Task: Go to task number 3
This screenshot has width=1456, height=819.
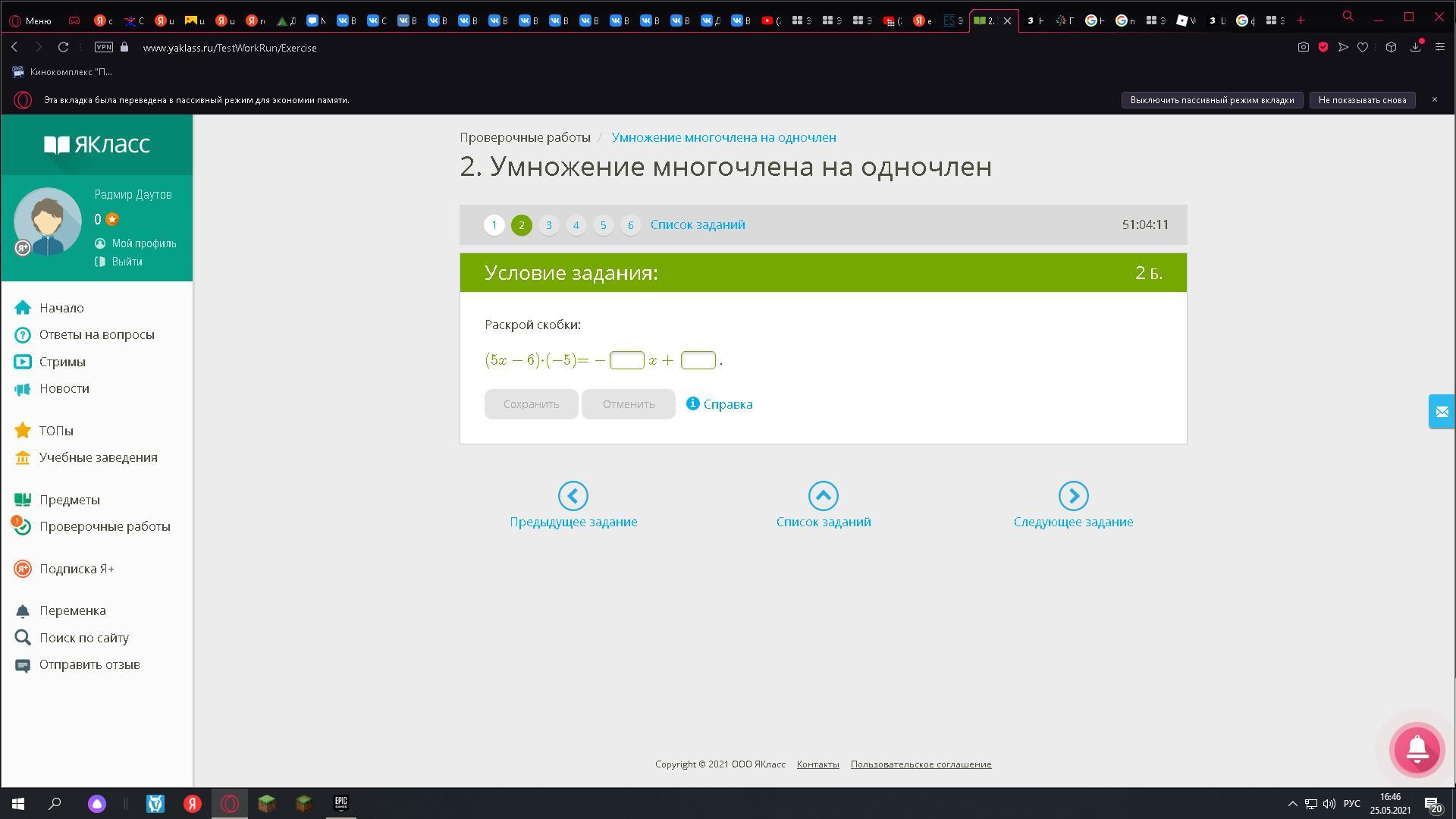Action: coord(548,225)
